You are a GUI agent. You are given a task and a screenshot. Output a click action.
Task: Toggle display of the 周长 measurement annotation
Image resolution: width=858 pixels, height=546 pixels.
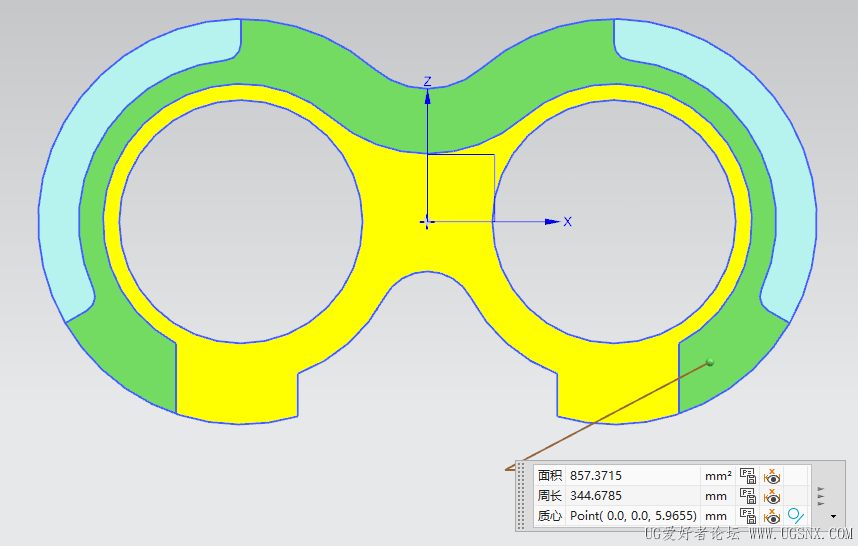pyautogui.click(x=772, y=496)
